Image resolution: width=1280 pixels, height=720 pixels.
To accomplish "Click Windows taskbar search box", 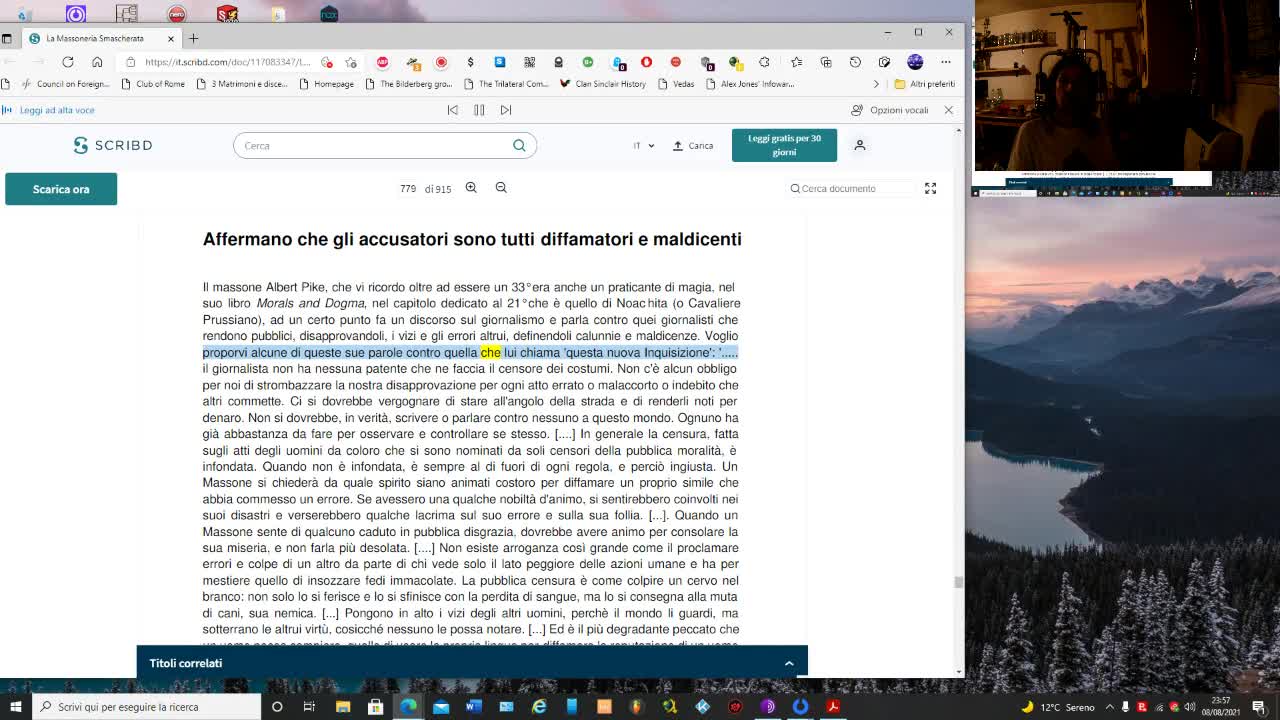I will click(x=146, y=707).
